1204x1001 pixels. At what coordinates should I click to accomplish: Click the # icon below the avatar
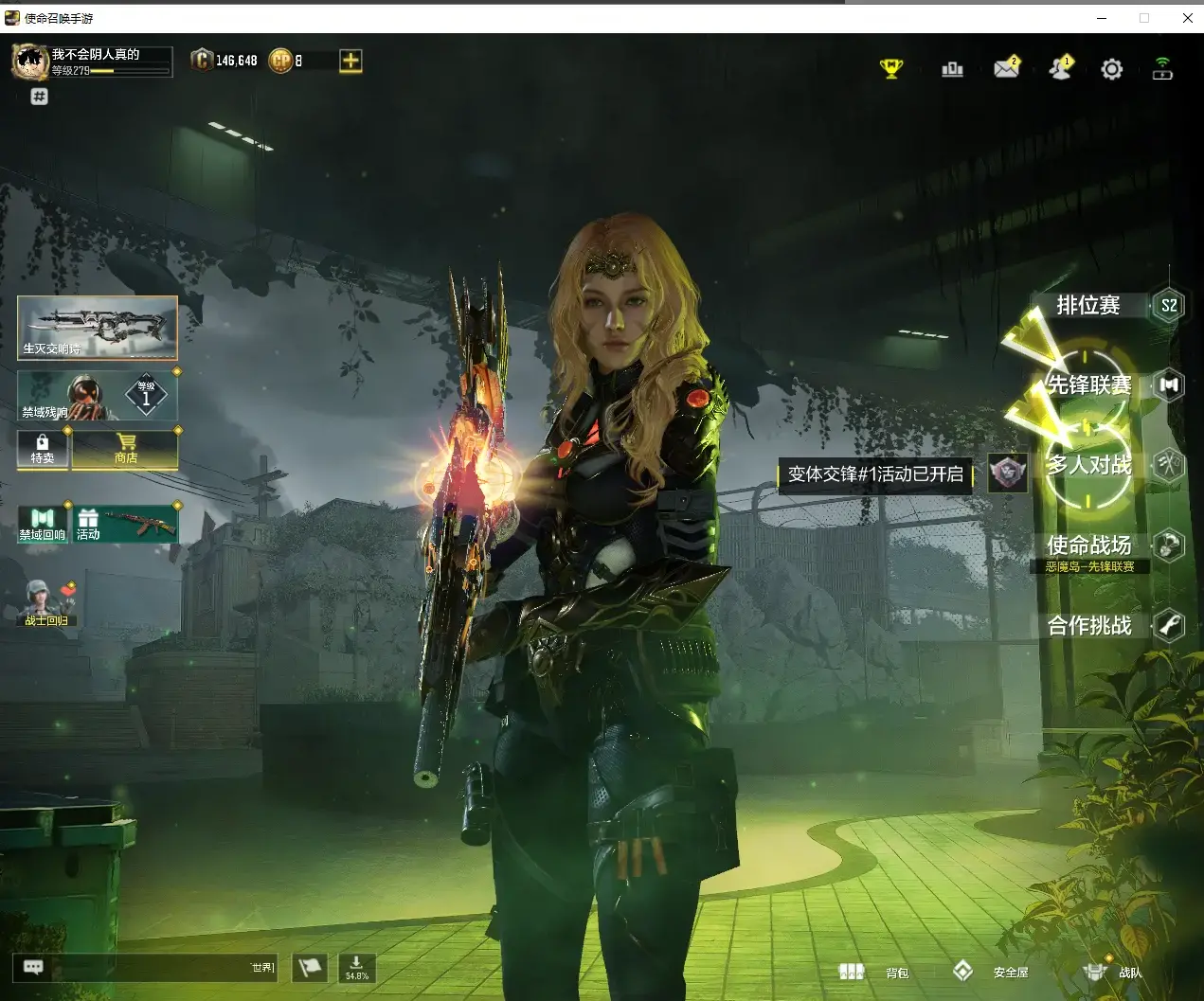pos(39,97)
